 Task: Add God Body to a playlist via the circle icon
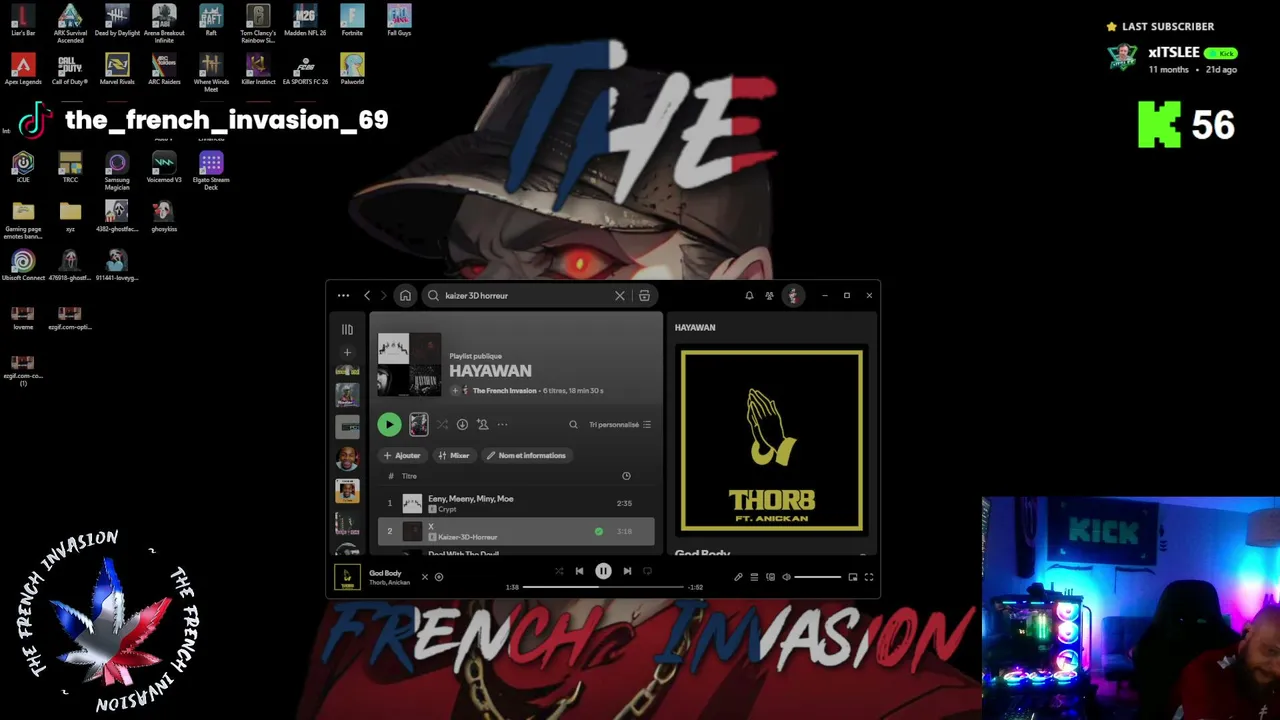[x=439, y=577]
